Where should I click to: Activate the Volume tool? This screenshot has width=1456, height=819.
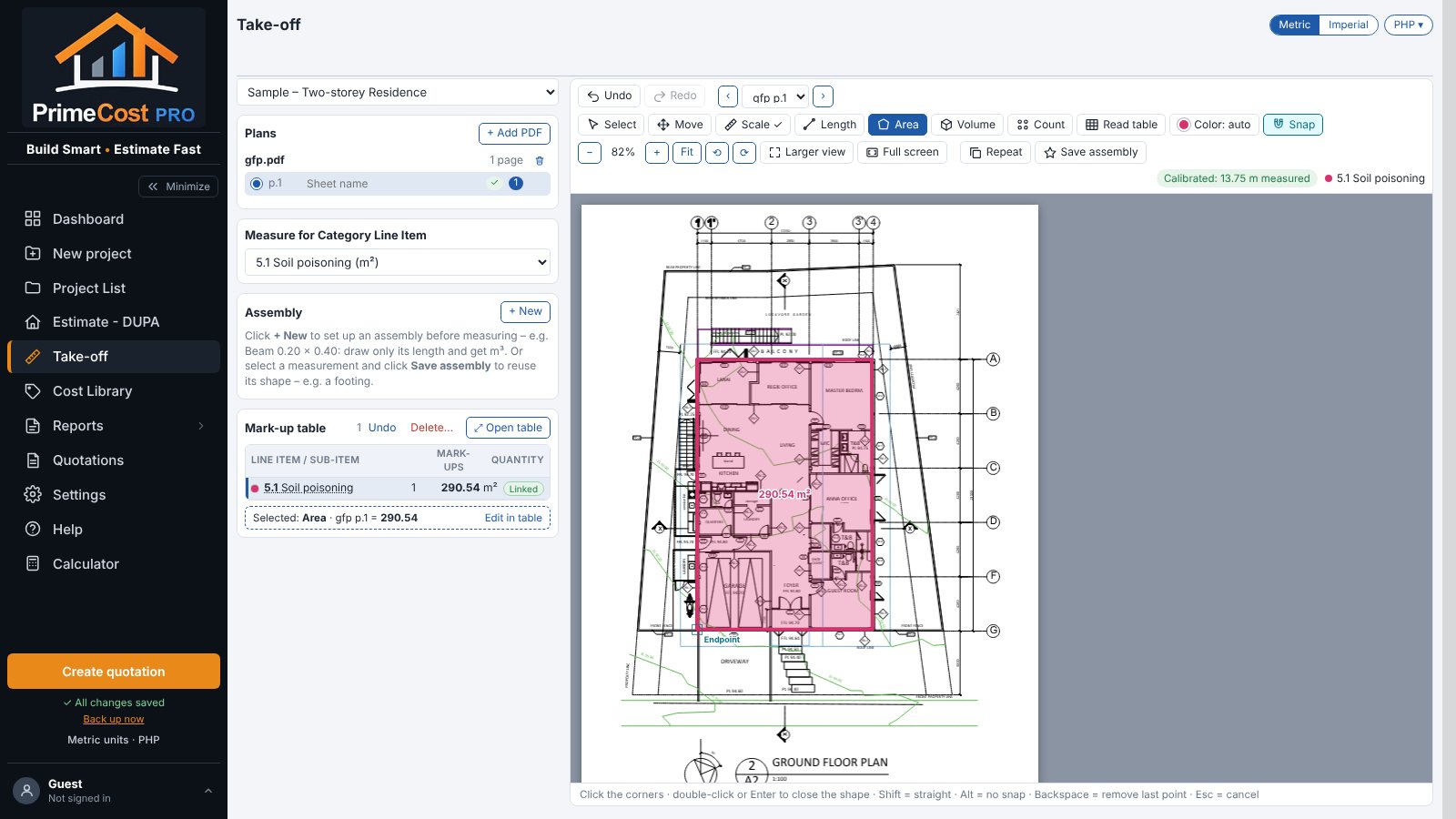967,125
